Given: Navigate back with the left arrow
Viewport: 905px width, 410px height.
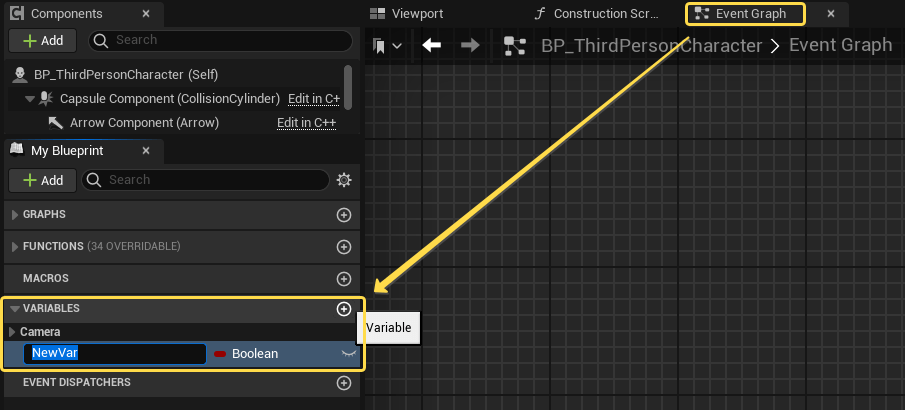Looking at the screenshot, I should click(x=432, y=45).
